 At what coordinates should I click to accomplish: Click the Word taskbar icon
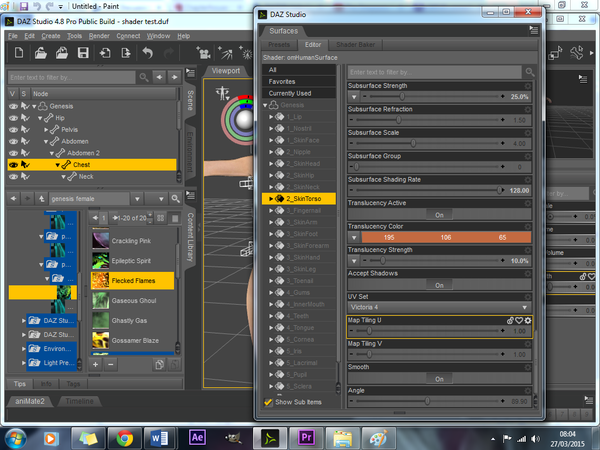[x=159, y=439]
